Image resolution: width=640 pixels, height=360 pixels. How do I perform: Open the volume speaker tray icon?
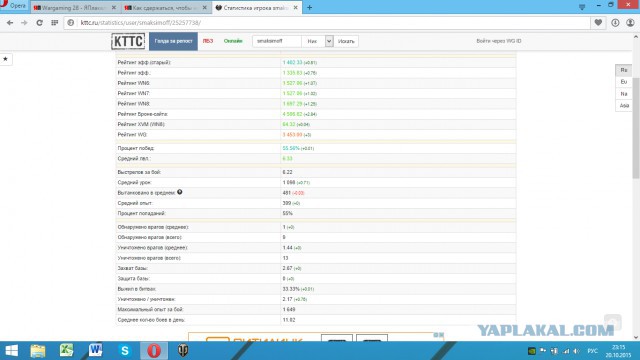(x=576, y=351)
